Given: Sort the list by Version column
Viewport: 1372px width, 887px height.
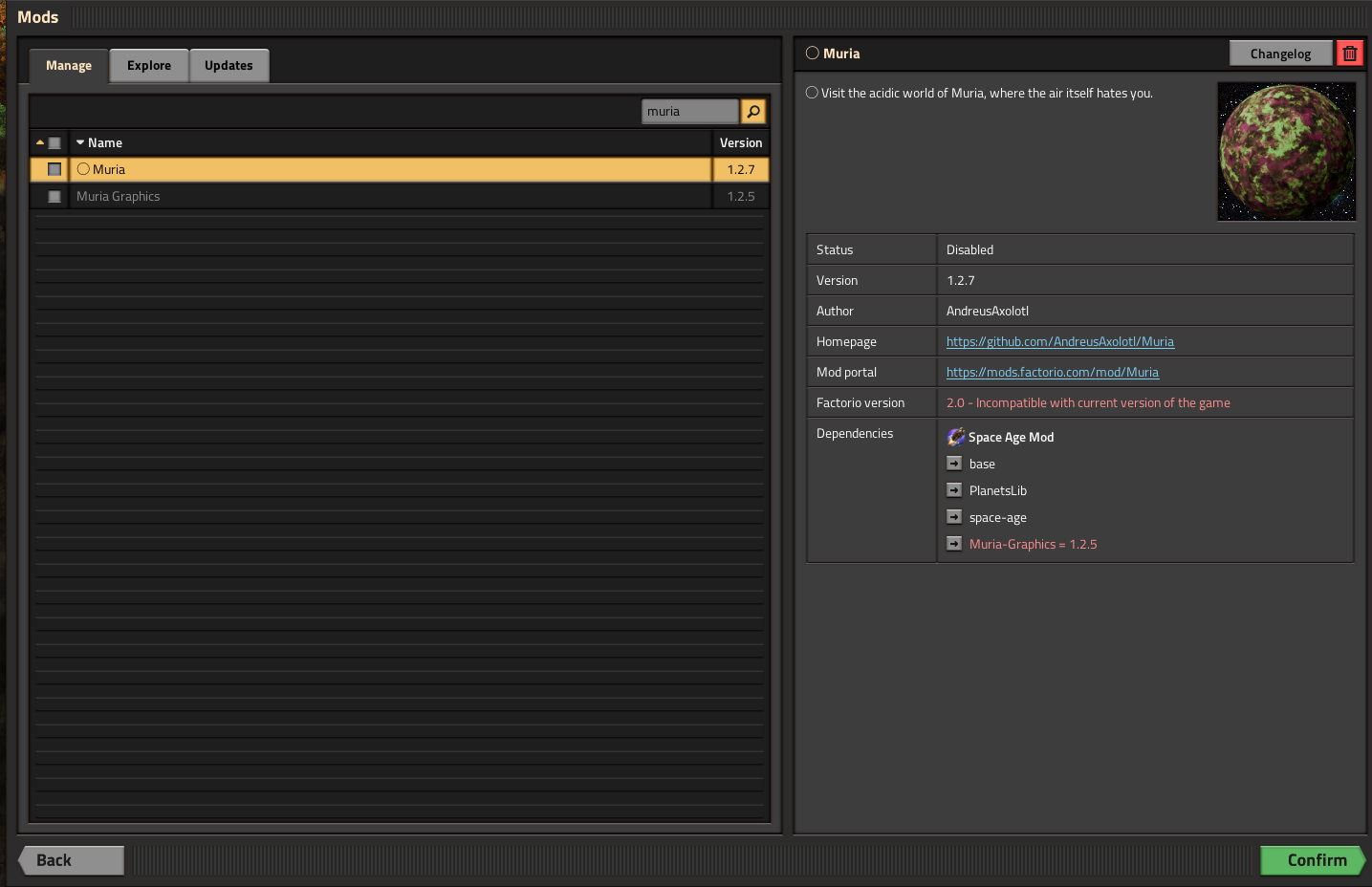Looking at the screenshot, I should coord(741,142).
